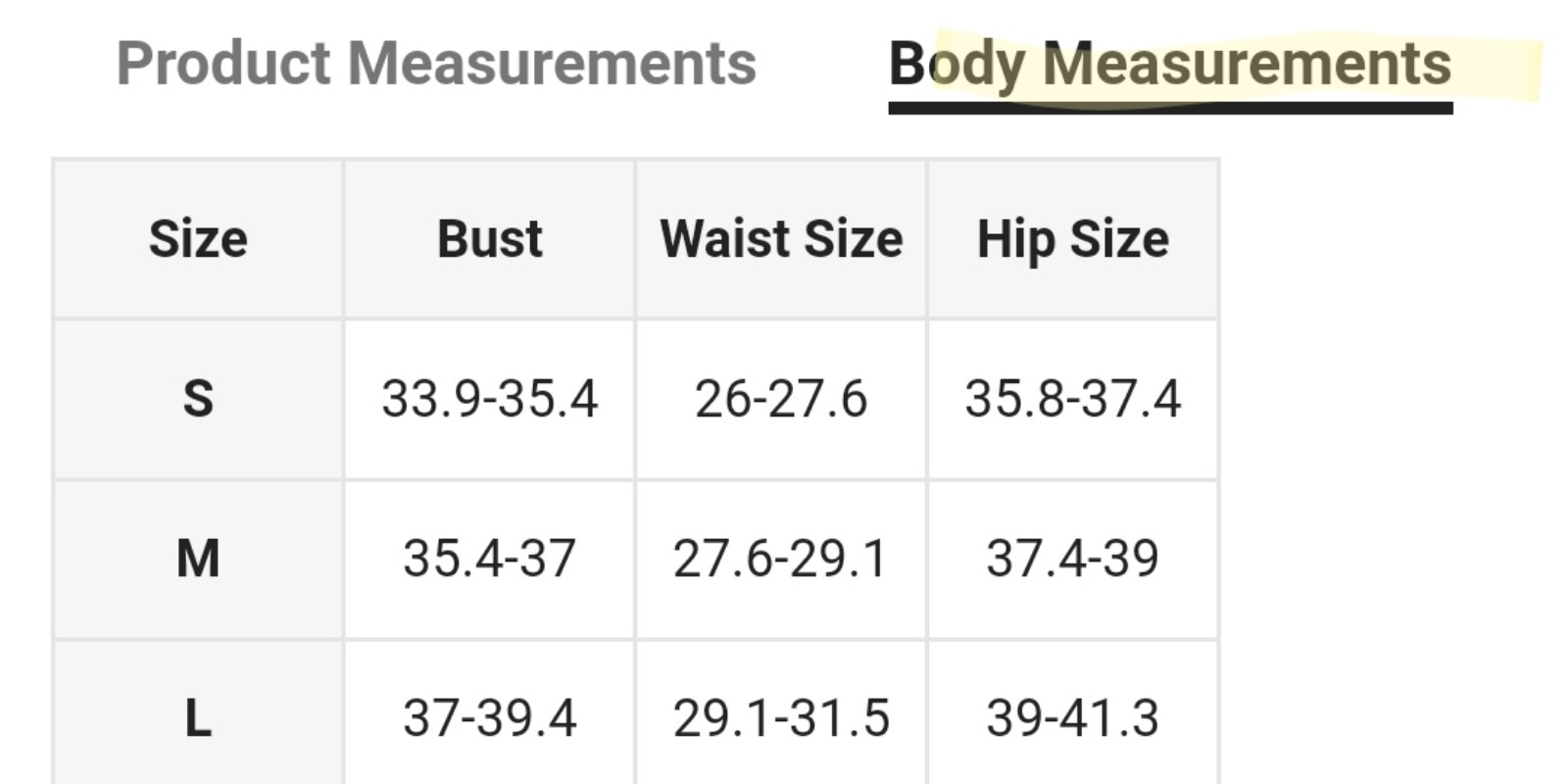This screenshot has width=1568, height=784.
Task: Select the M size row label
Action: tap(198, 559)
